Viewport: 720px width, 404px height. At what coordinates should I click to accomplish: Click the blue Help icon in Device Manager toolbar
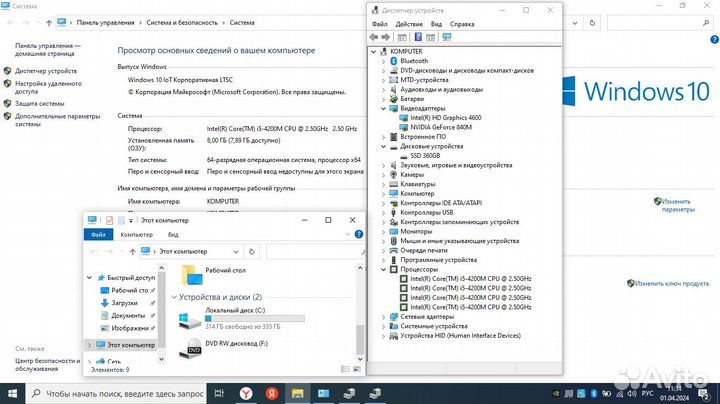pyautogui.click(x=418, y=37)
